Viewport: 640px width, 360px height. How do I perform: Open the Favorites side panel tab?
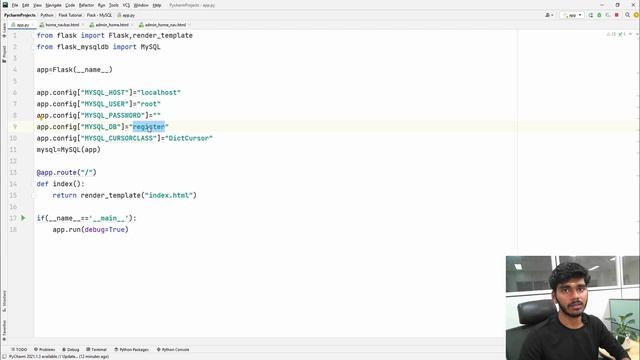coord(4,330)
